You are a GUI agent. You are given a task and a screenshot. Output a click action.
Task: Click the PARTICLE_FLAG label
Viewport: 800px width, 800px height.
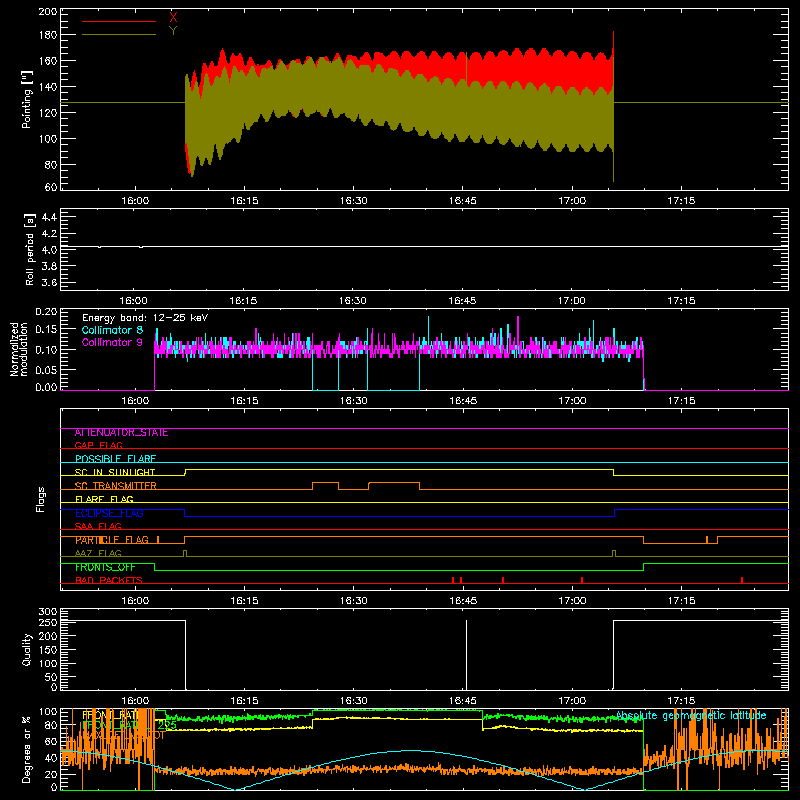click(x=112, y=540)
